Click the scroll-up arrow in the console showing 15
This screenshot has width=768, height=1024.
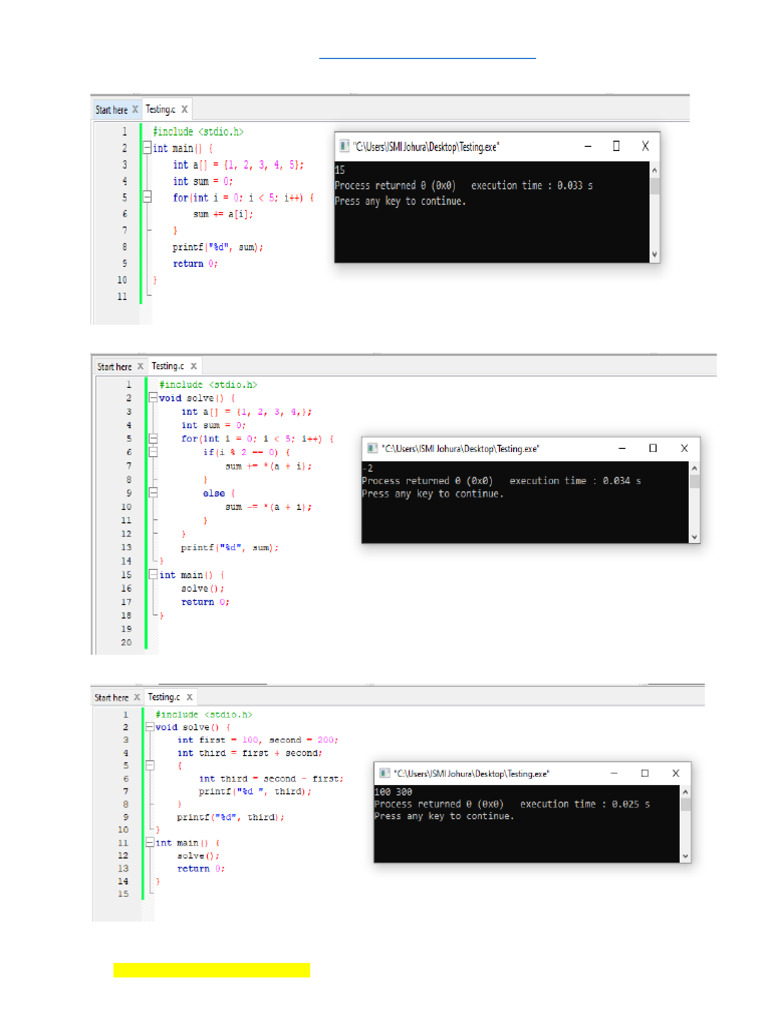coord(654,170)
